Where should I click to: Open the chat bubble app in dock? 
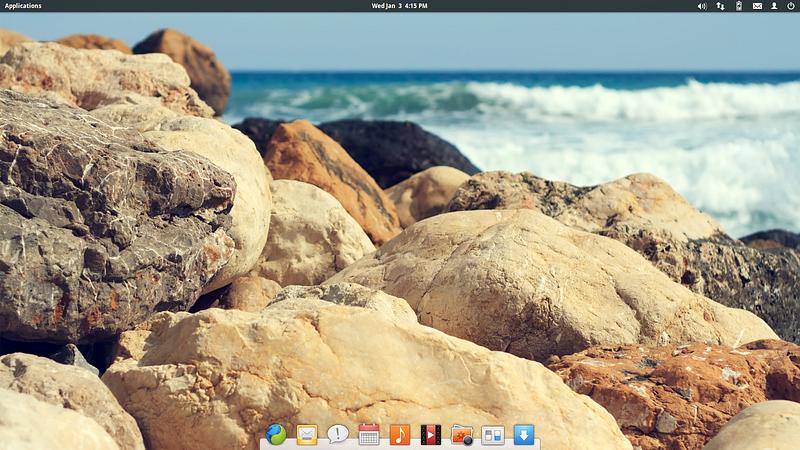tap(338, 434)
